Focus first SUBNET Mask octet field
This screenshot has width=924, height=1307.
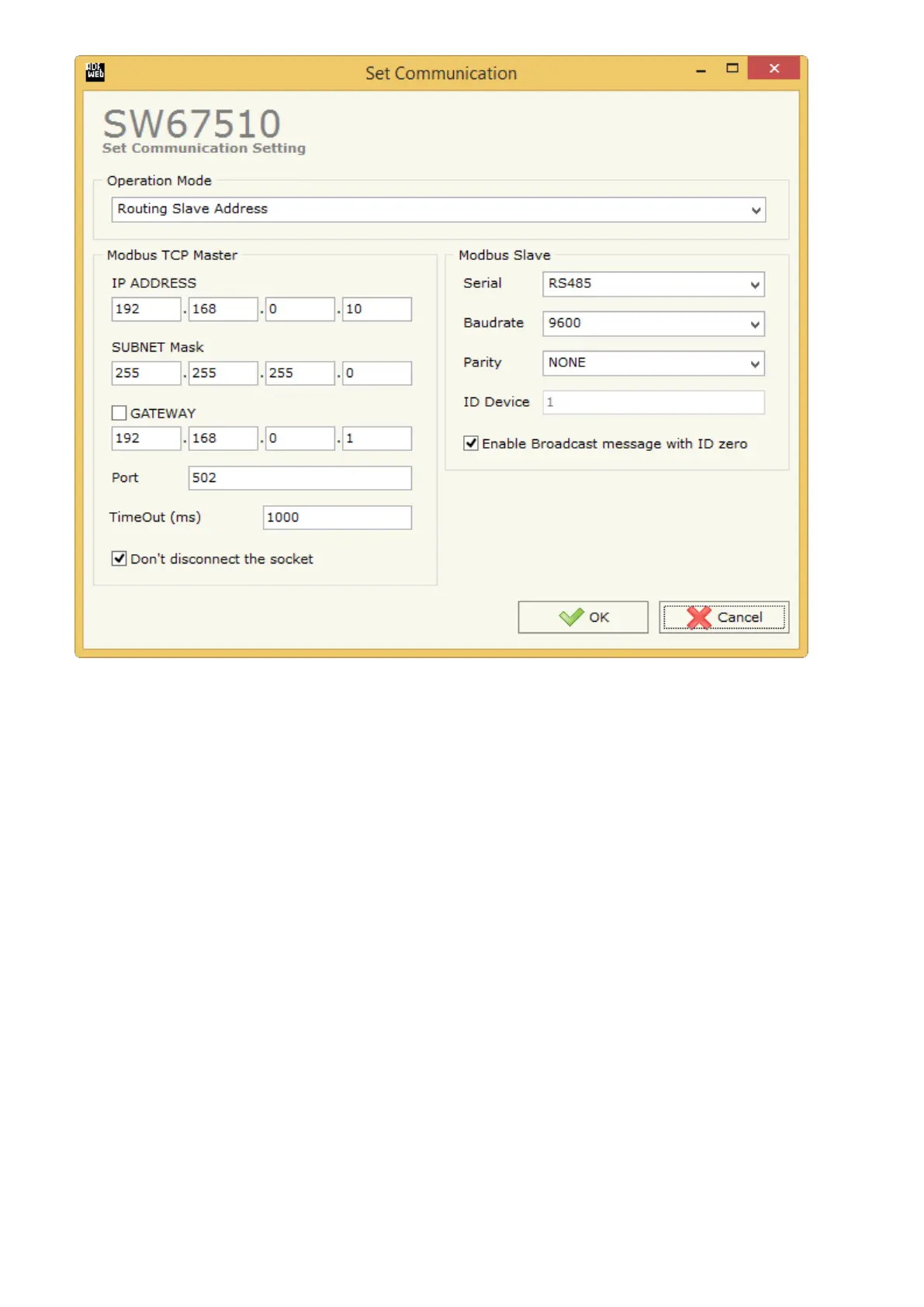(x=146, y=373)
